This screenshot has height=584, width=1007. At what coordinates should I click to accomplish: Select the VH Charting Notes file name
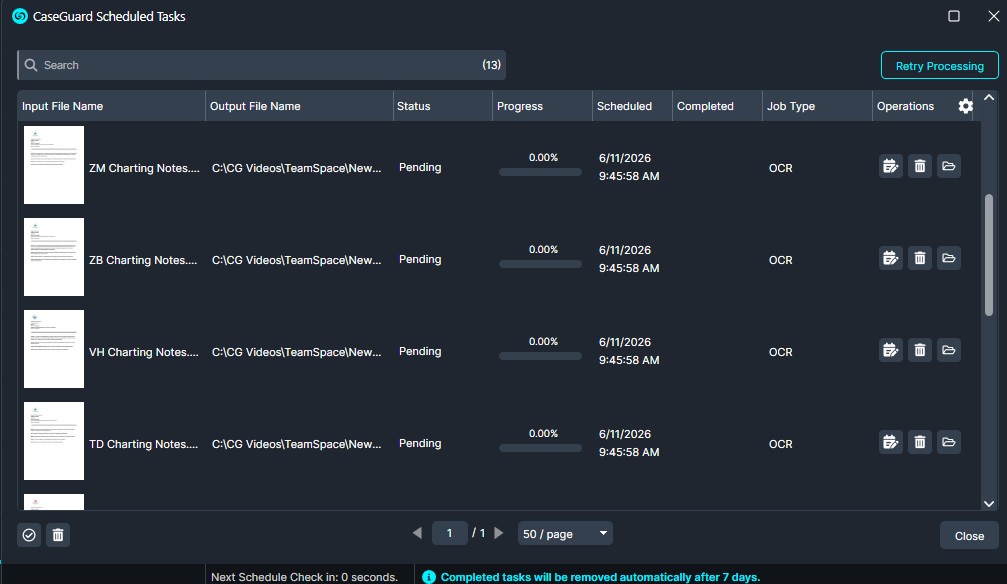click(x=144, y=352)
